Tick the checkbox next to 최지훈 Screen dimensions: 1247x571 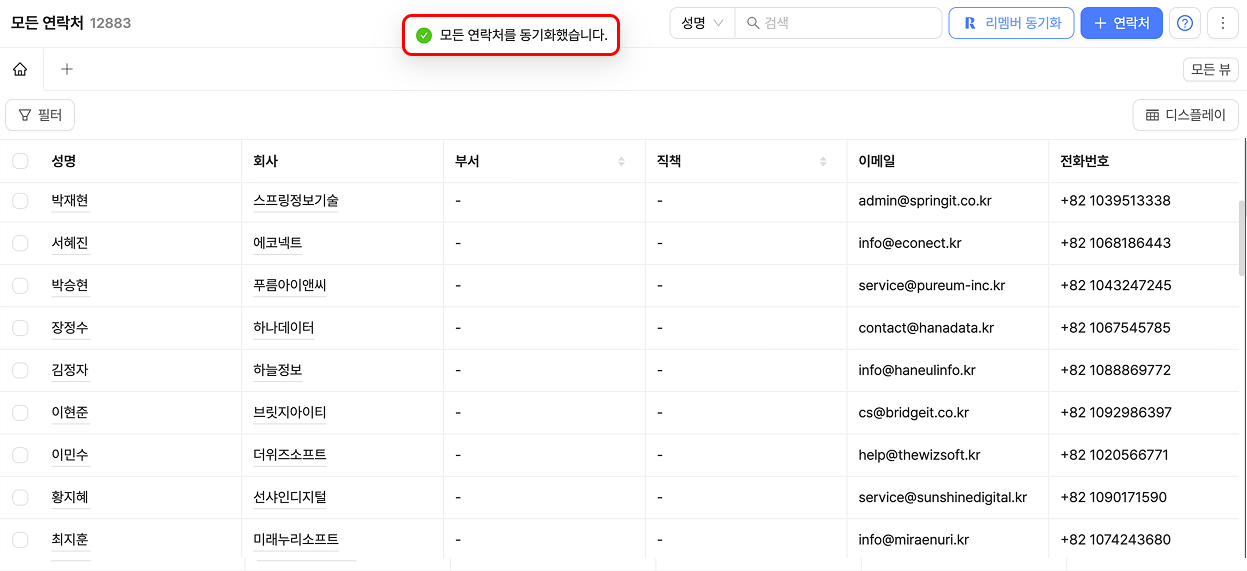point(20,540)
